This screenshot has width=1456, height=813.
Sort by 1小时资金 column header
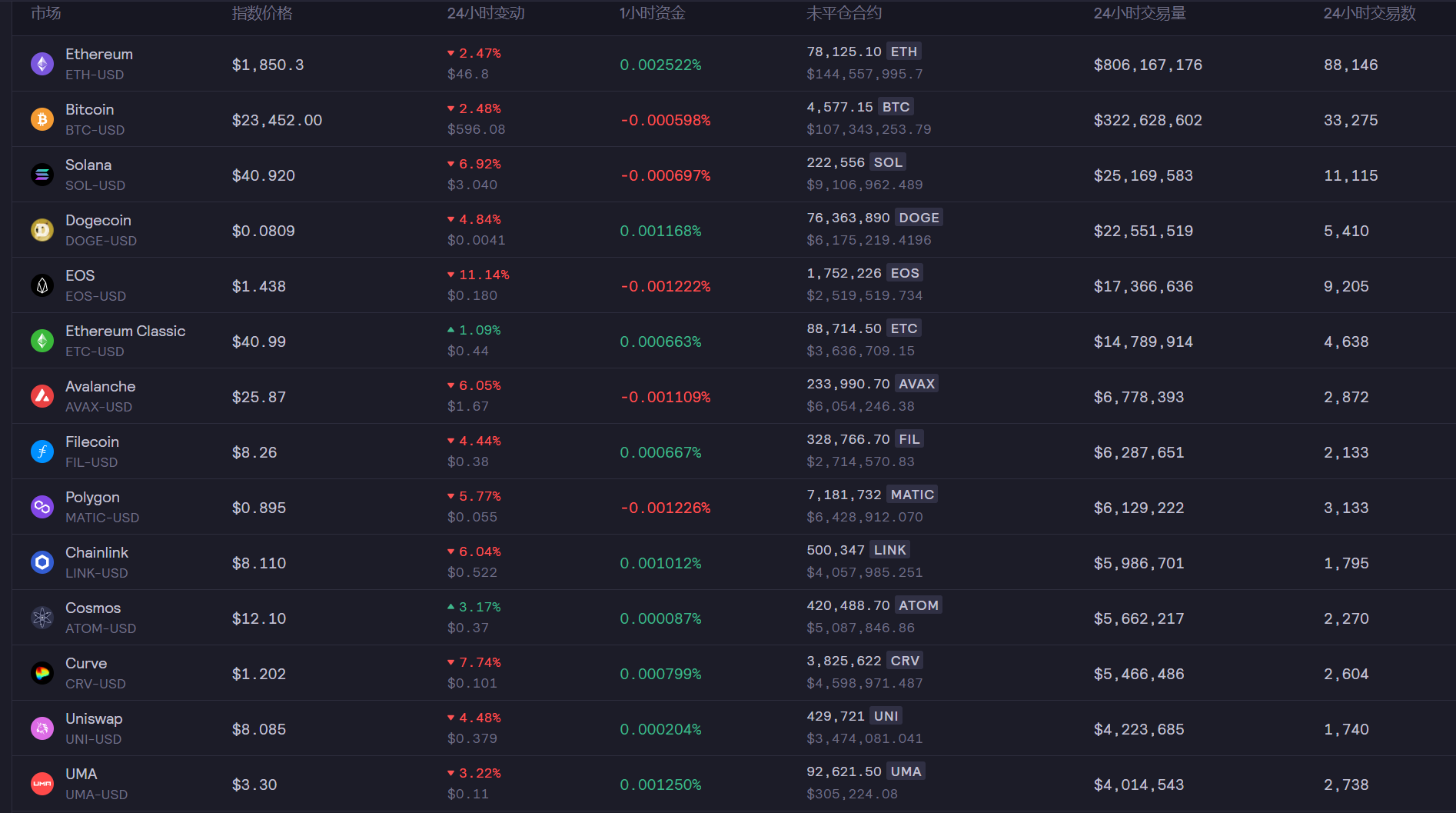653,13
